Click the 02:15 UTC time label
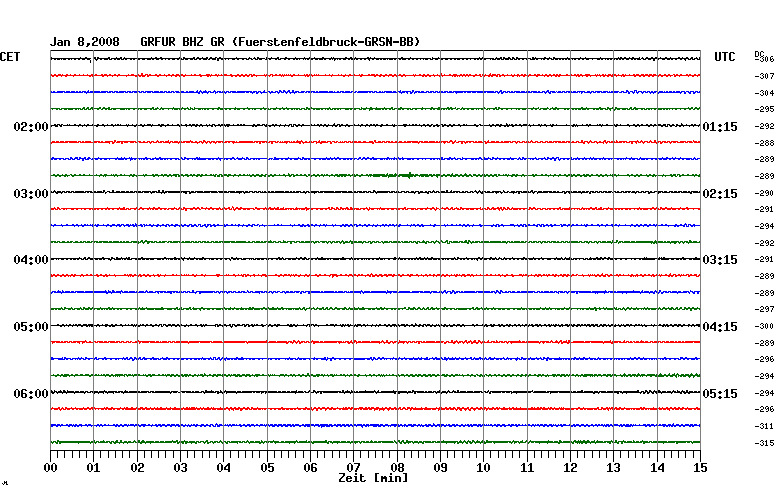The height and width of the screenshot is (494, 780). click(x=720, y=194)
